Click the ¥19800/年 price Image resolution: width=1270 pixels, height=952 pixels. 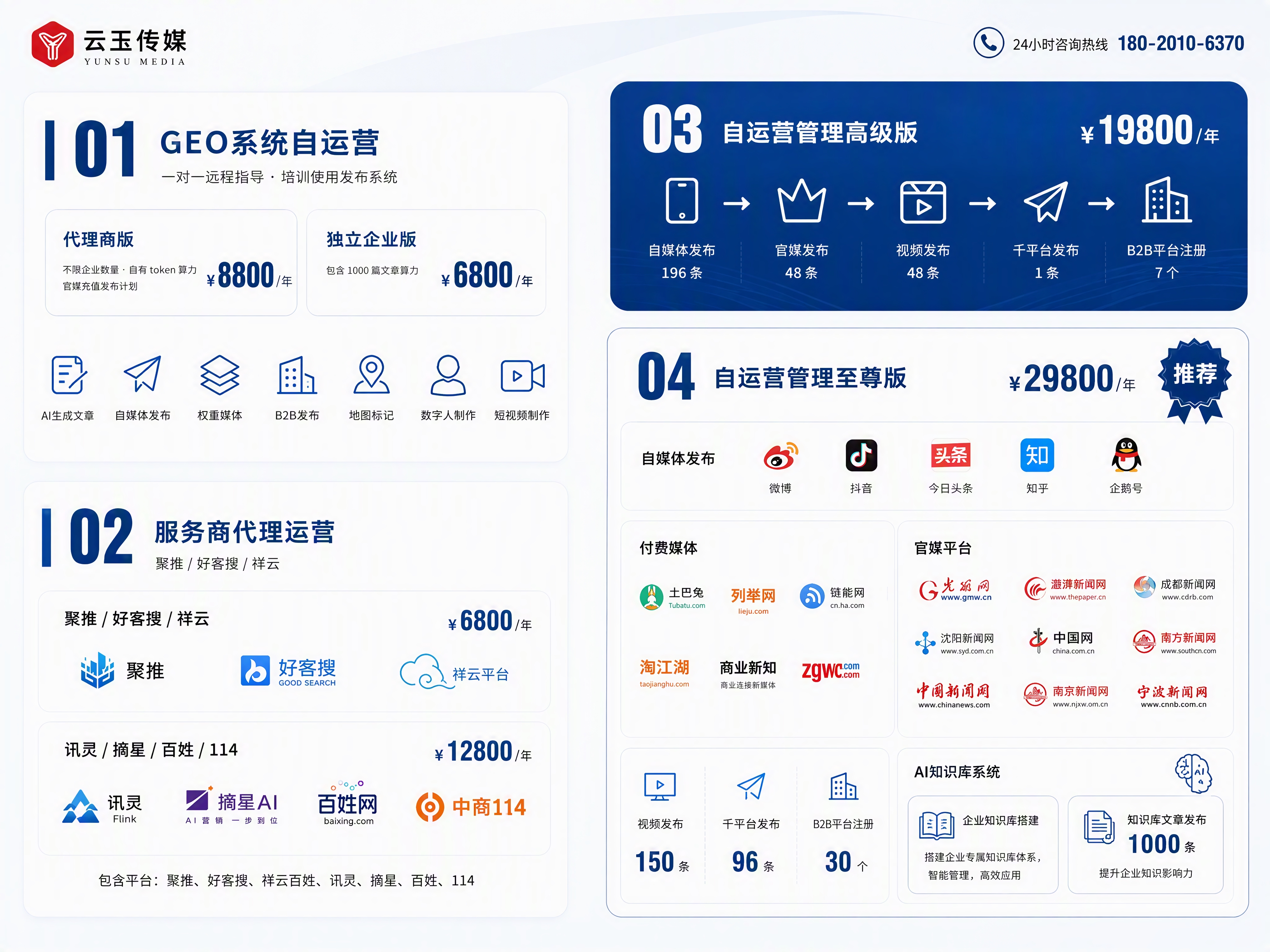click(1150, 131)
